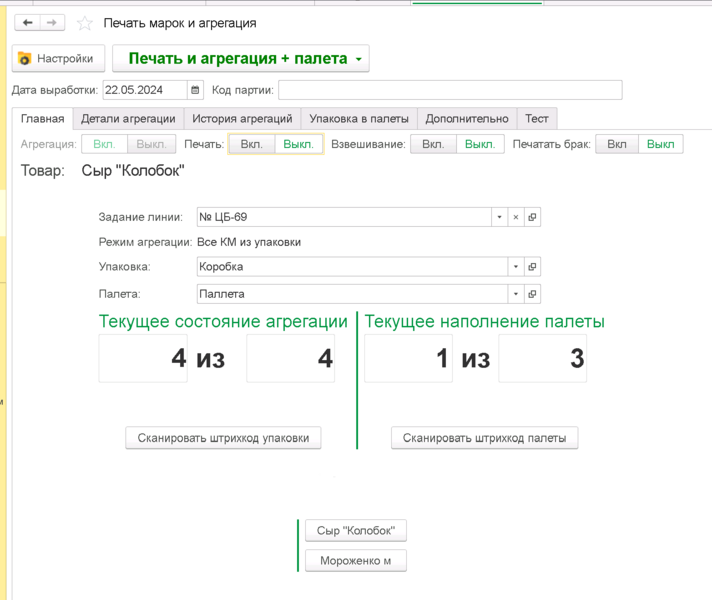Choose the Мороженко м product button
Image resolution: width=712 pixels, height=600 pixels.
(x=356, y=560)
